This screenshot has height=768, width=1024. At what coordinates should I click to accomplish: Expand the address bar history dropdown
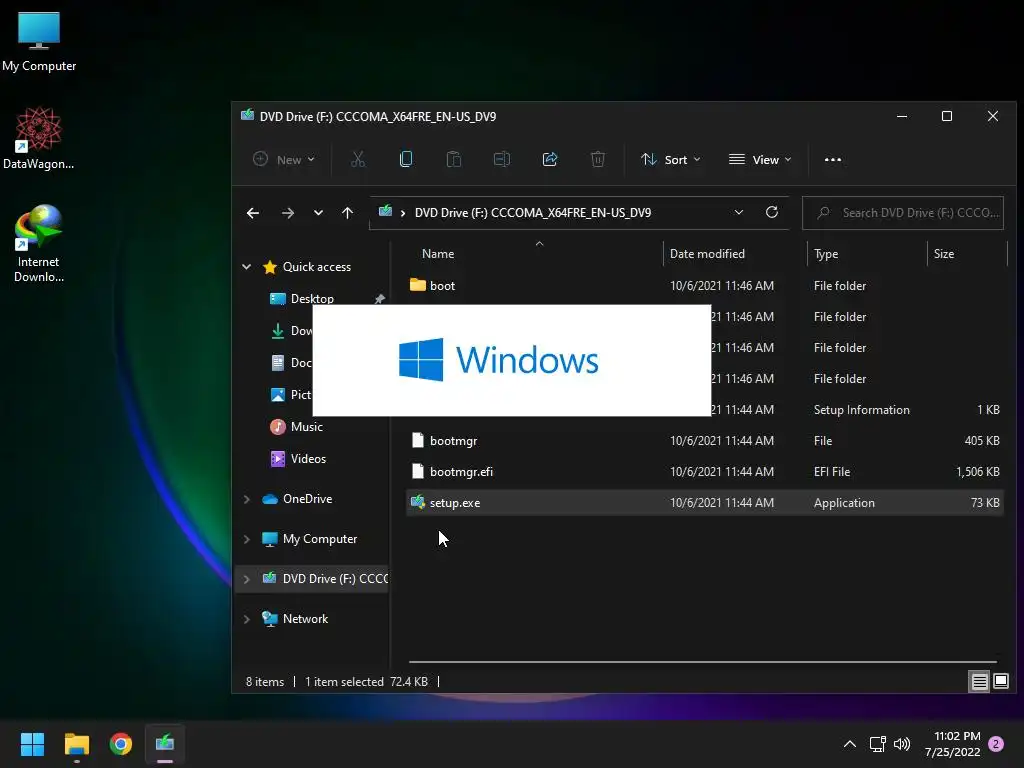739,212
